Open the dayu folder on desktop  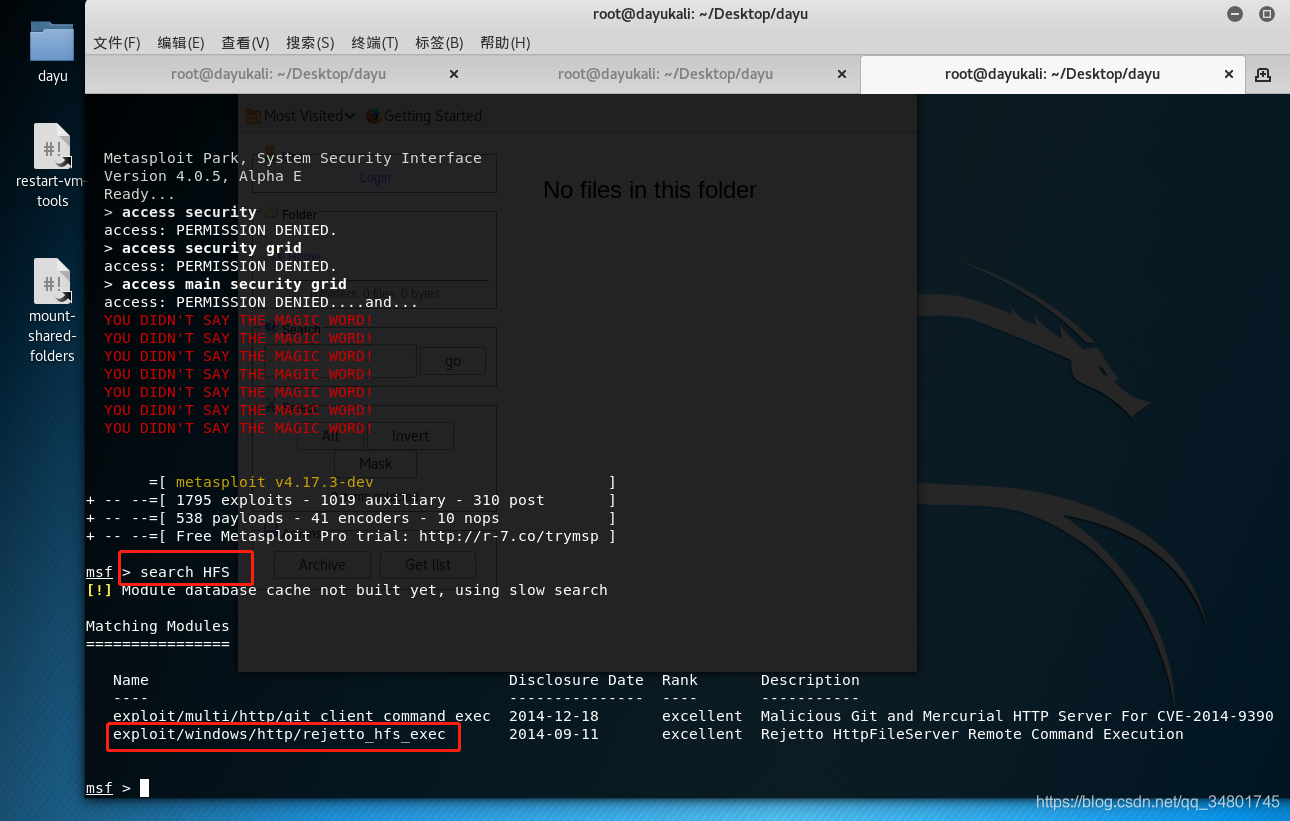[52, 42]
